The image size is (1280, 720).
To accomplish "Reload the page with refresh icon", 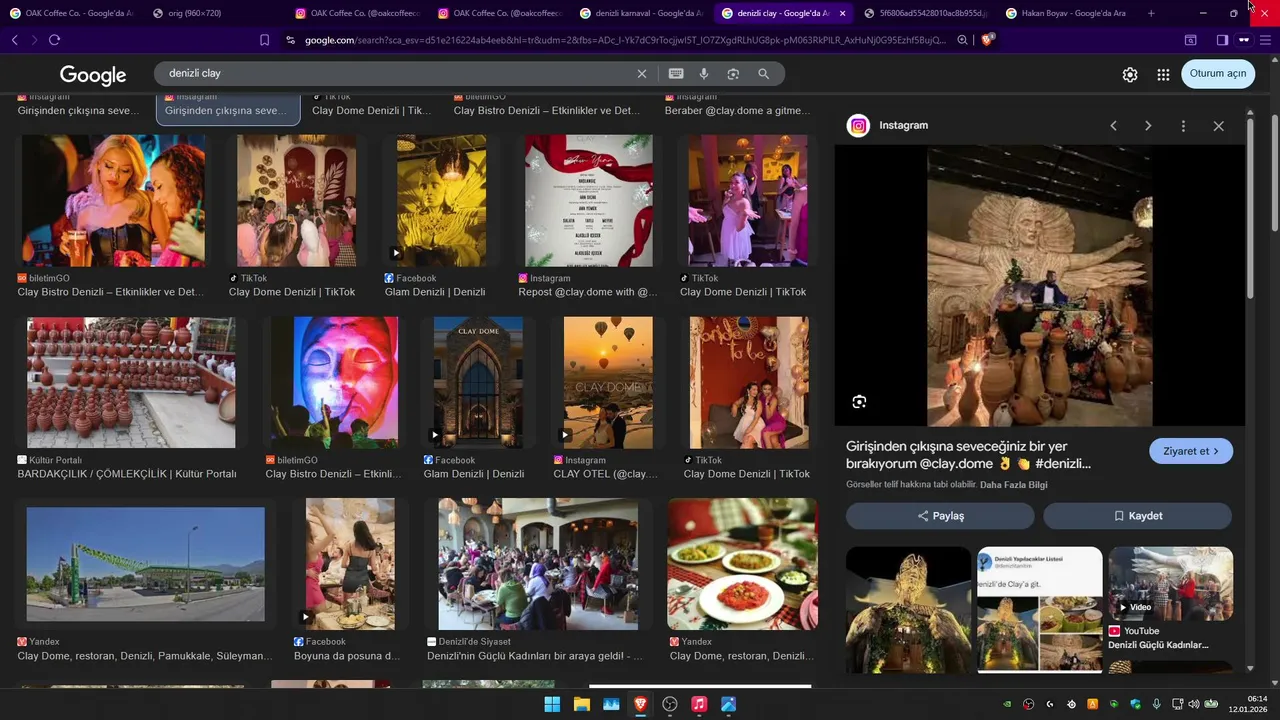I will (x=54, y=40).
